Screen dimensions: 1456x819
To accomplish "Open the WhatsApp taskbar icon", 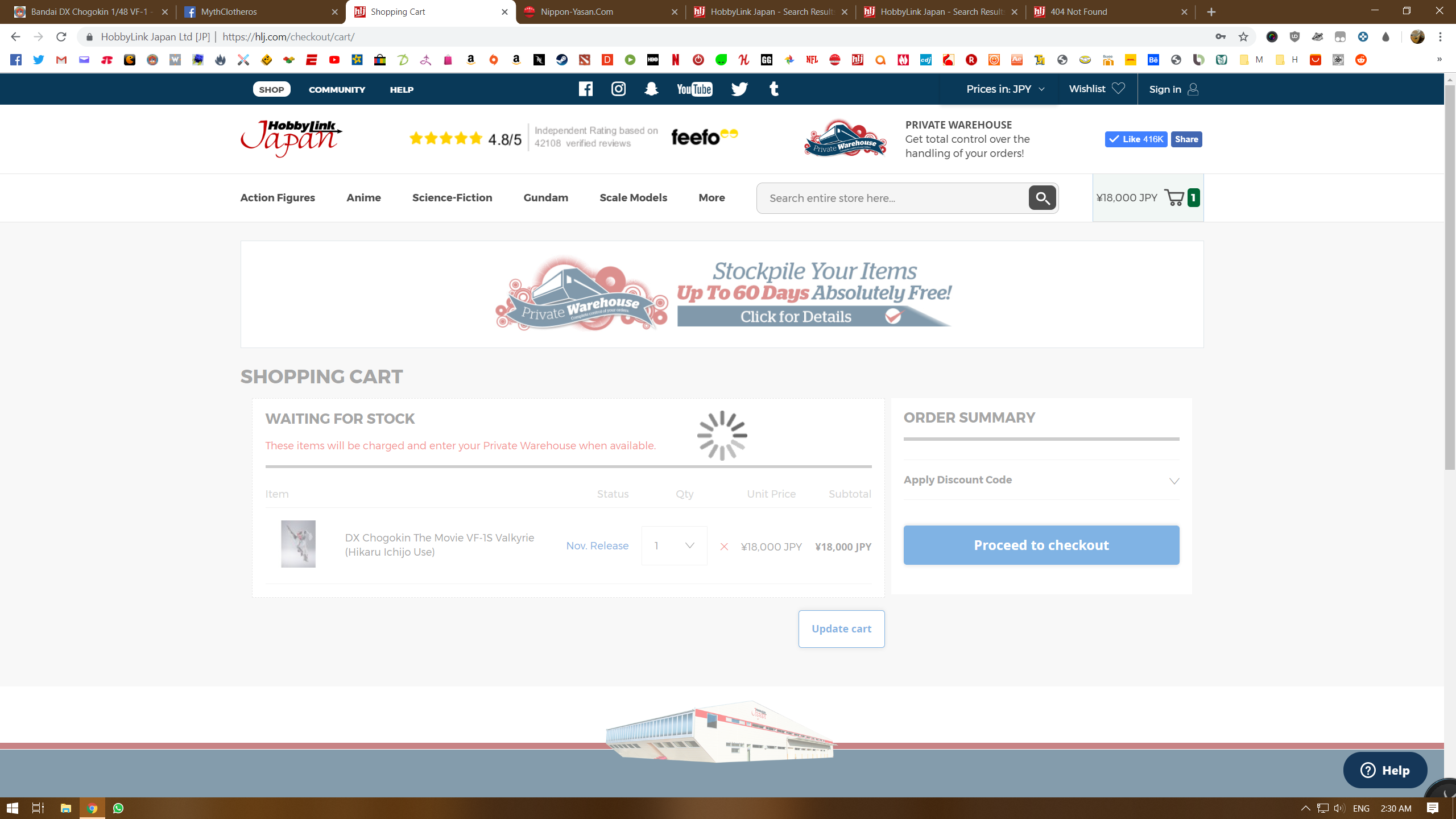I will coord(118,808).
